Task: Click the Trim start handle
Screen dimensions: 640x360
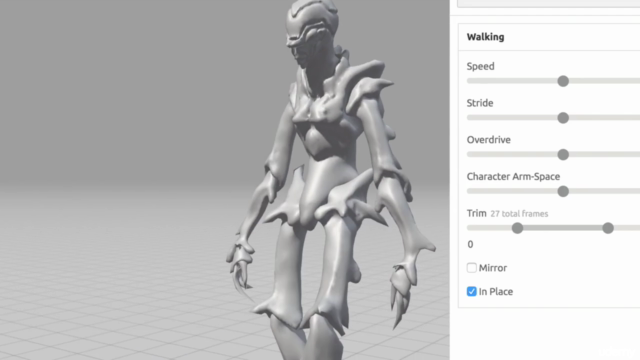Action: click(x=517, y=228)
